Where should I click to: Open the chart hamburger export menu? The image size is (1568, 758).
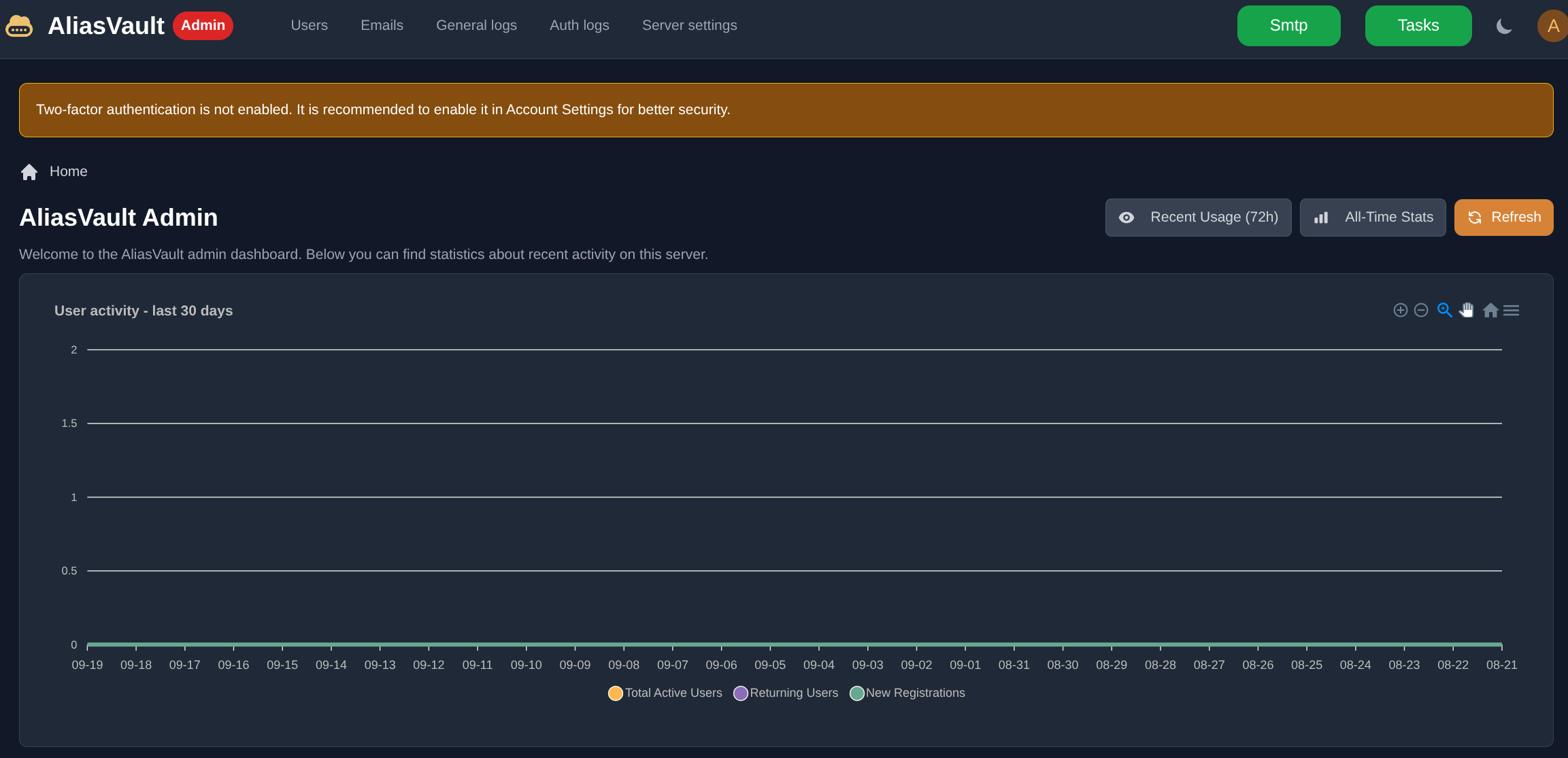1512,311
